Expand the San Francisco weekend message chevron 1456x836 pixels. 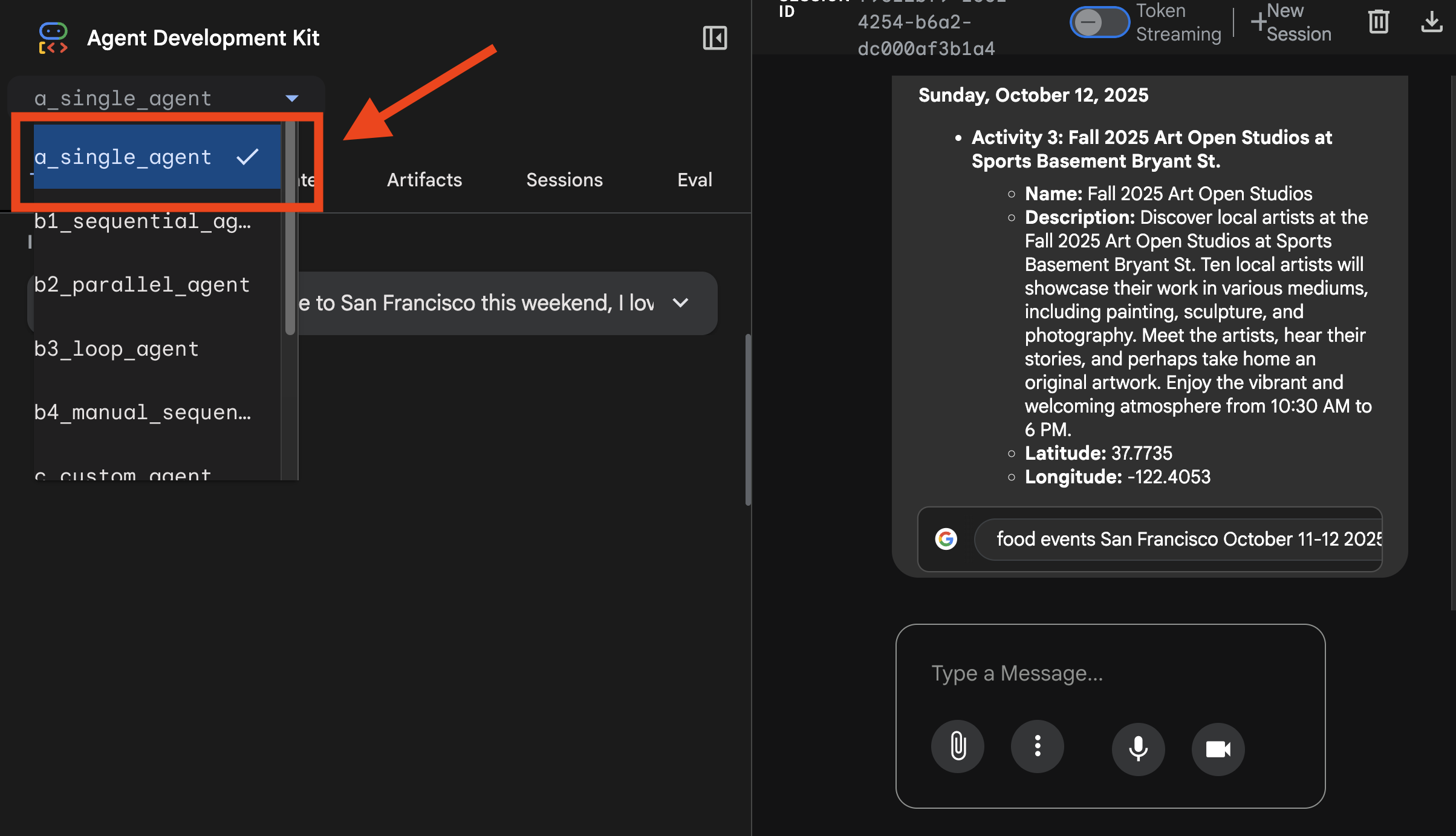click(x=681, y=302)
